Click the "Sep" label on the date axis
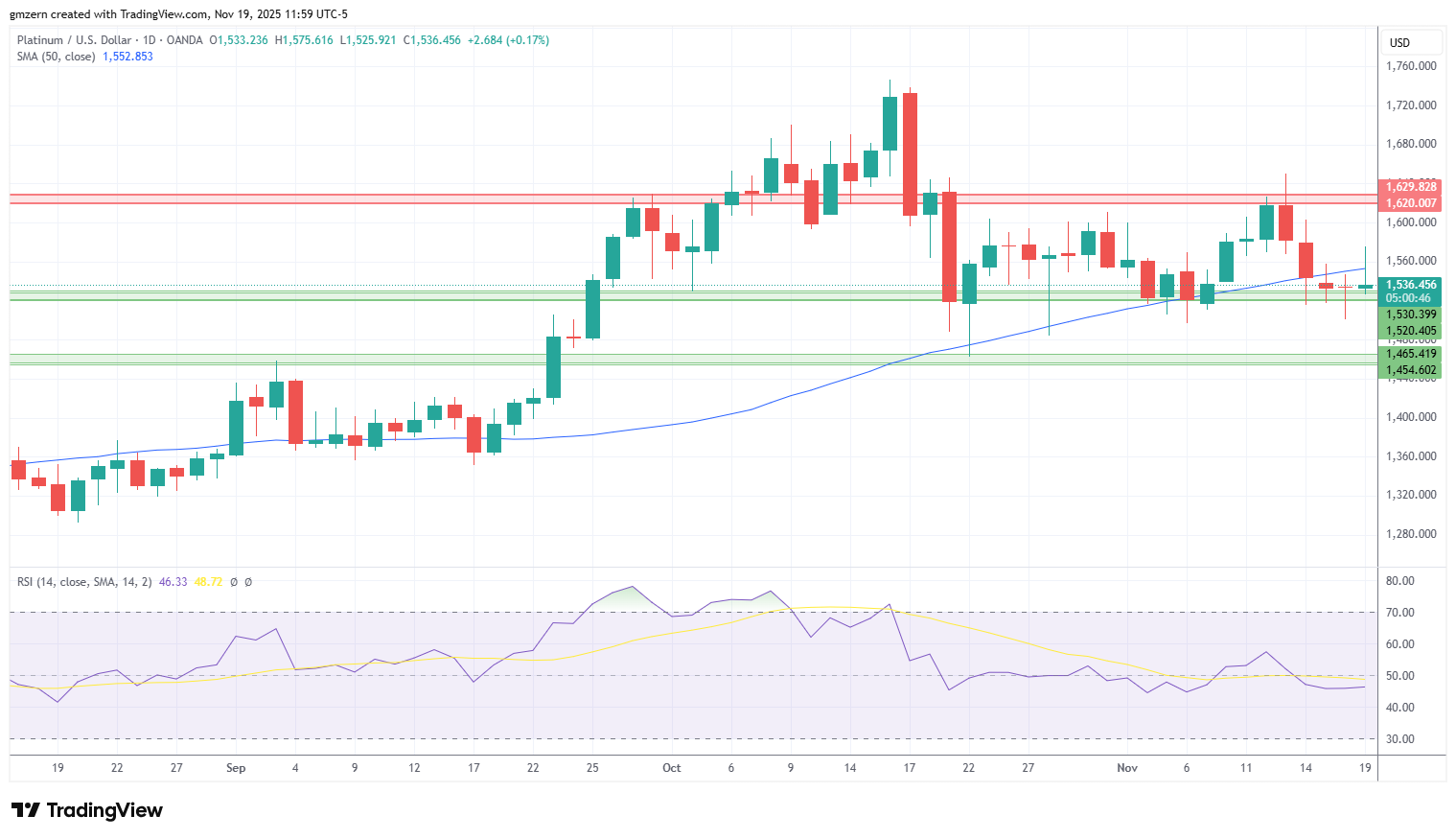Viewport: 1456px width, 839px height. point(236,768)
